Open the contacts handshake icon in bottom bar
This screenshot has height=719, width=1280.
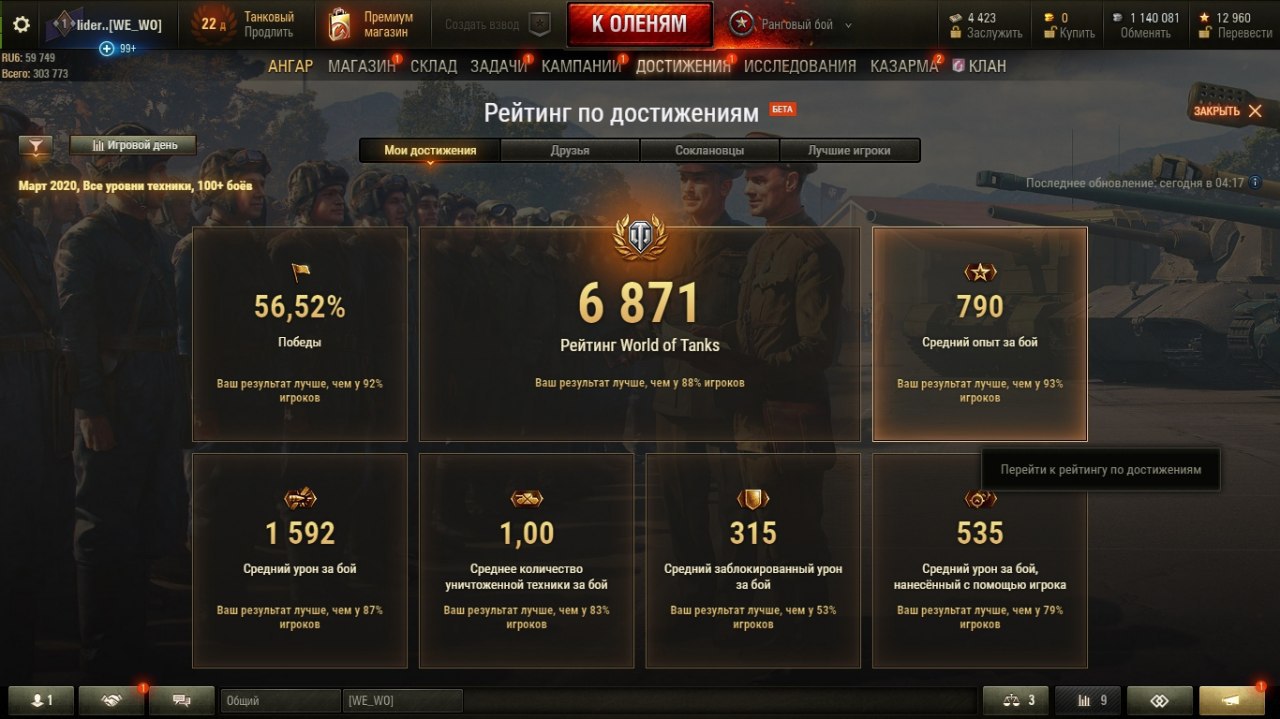pos(111,701)
